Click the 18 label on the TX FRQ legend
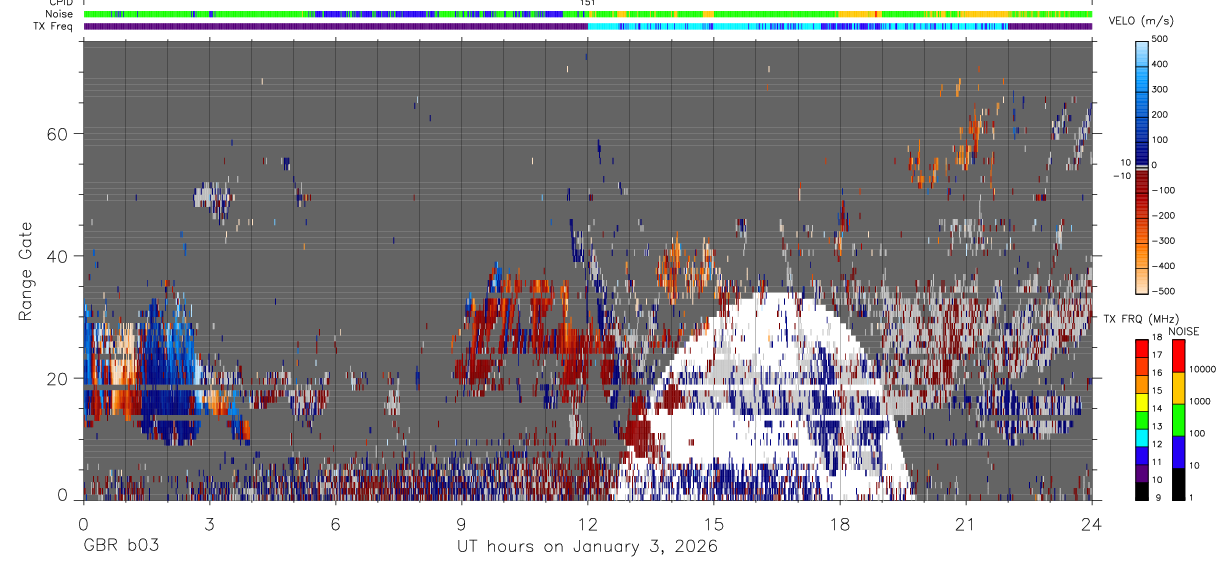 [1159, 339]
